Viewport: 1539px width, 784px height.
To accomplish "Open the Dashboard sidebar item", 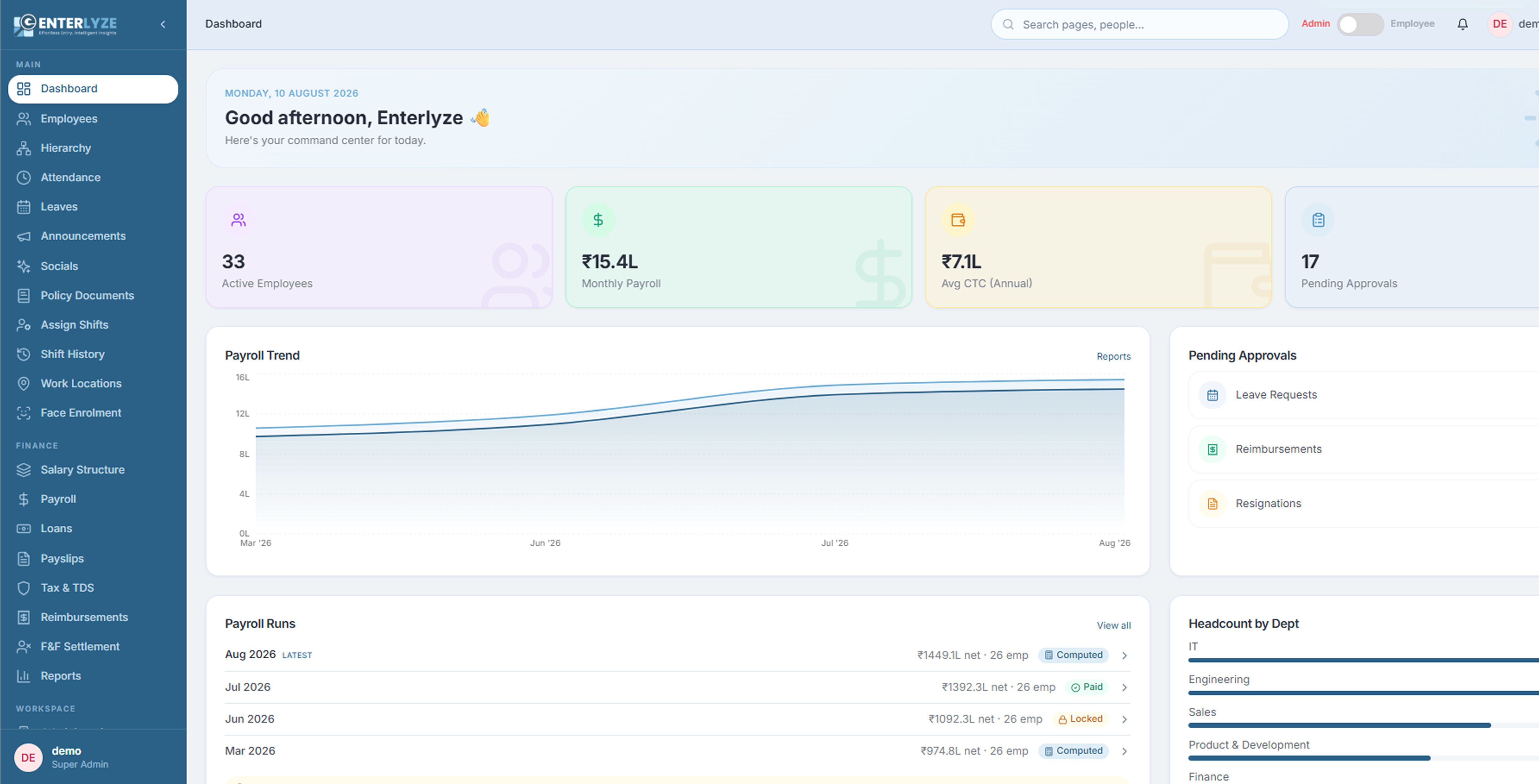I will click(x=93, y=89).
